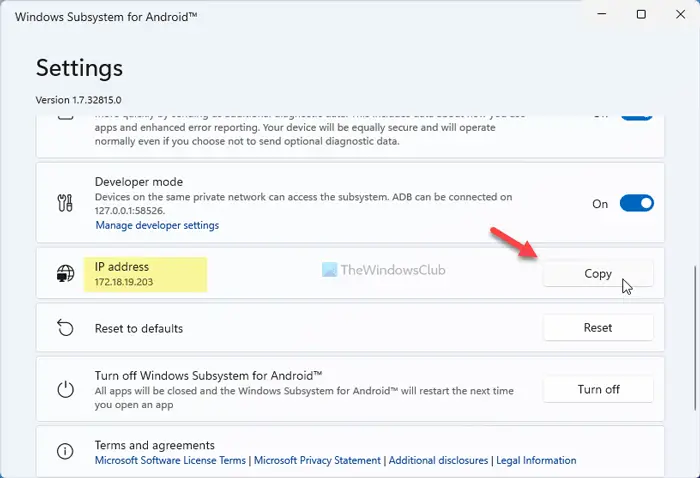Click the Version 1.7.32815.0 text
Screen dimensions: 700x478
(x=79, y=100)
